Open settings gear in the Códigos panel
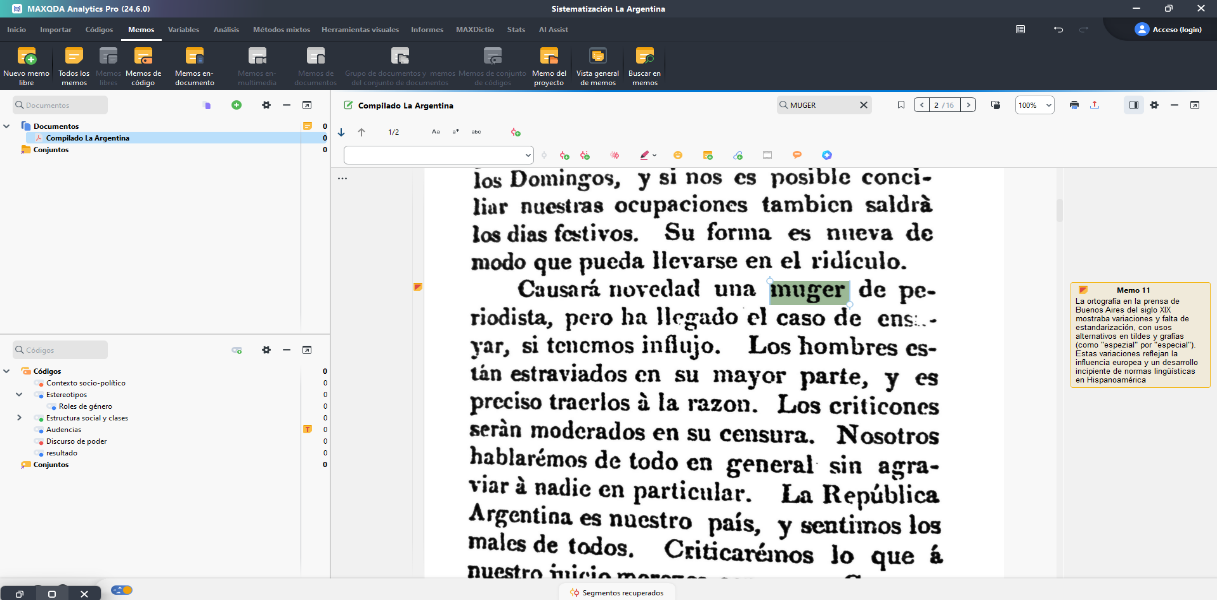Screen dimensions: 1217x600 tap(266, 350)
